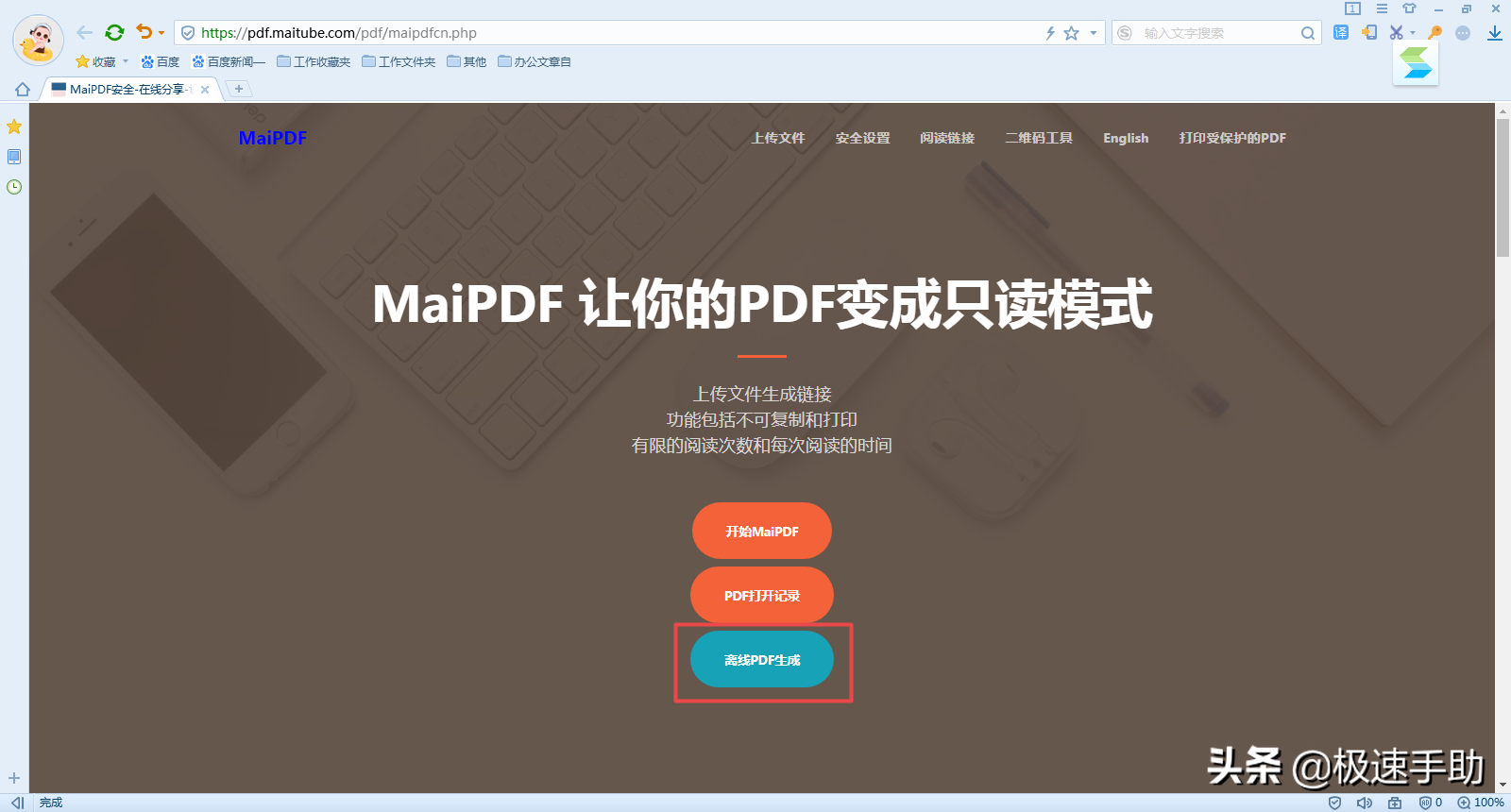Click the sidebar favorites star icon
This screenshot has height=812, width=1511.
tap(14, 127)
